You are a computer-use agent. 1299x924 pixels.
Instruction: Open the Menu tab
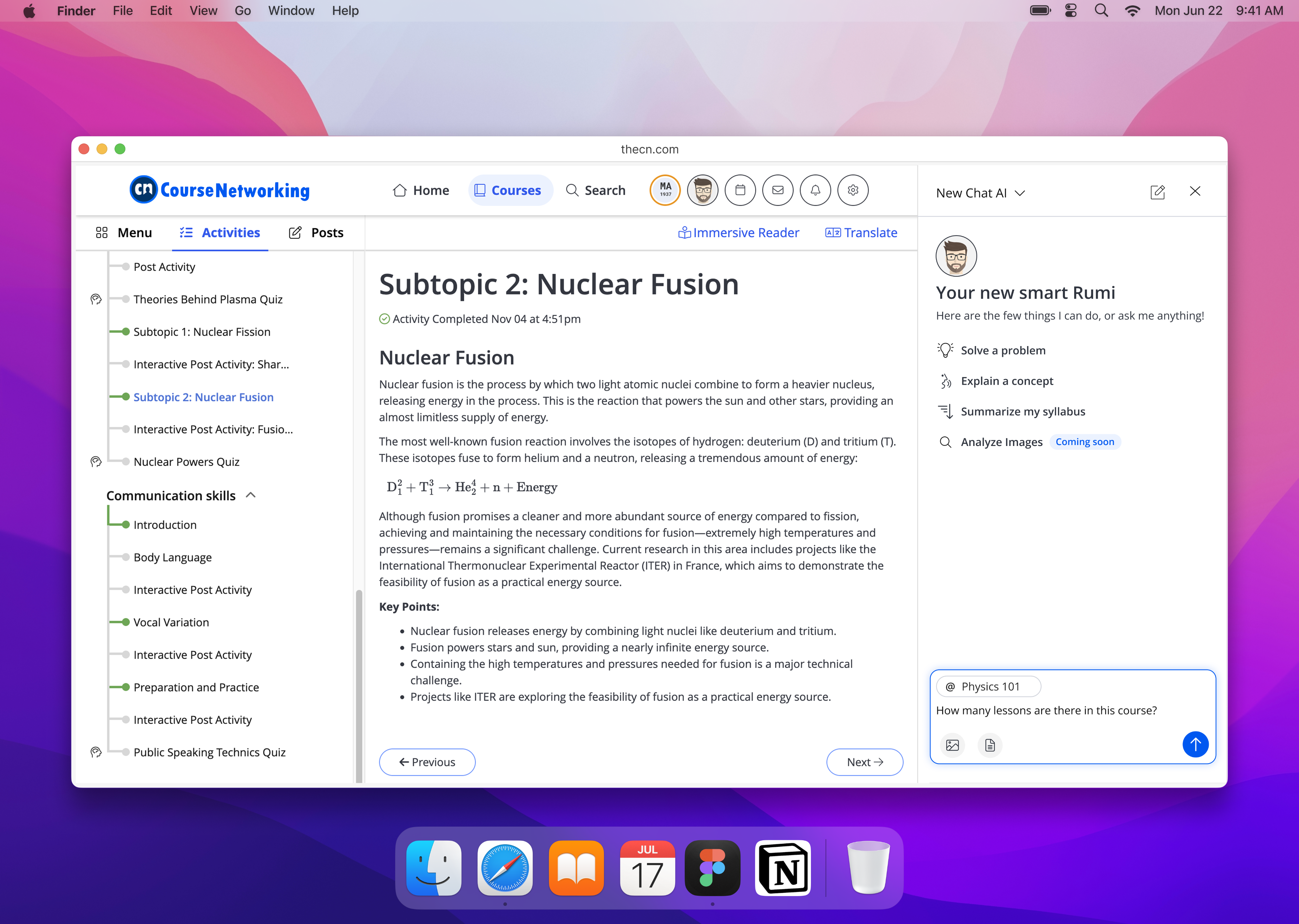click(x=124, y=233)
